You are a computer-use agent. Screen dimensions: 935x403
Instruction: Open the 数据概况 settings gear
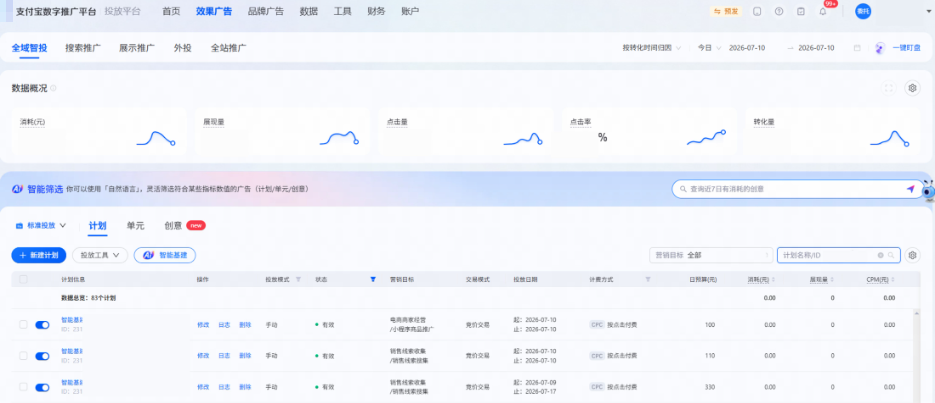pos(912,88)
